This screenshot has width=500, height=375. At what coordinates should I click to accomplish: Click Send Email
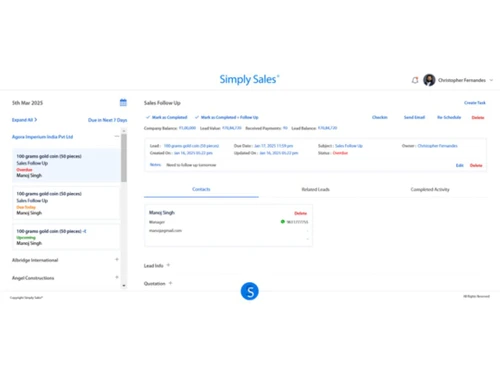(414, 117)
